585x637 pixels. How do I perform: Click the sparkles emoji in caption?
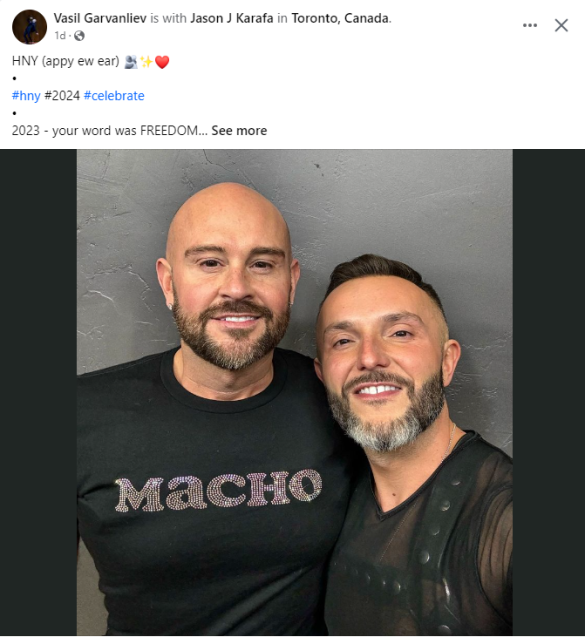coord(146,62)
